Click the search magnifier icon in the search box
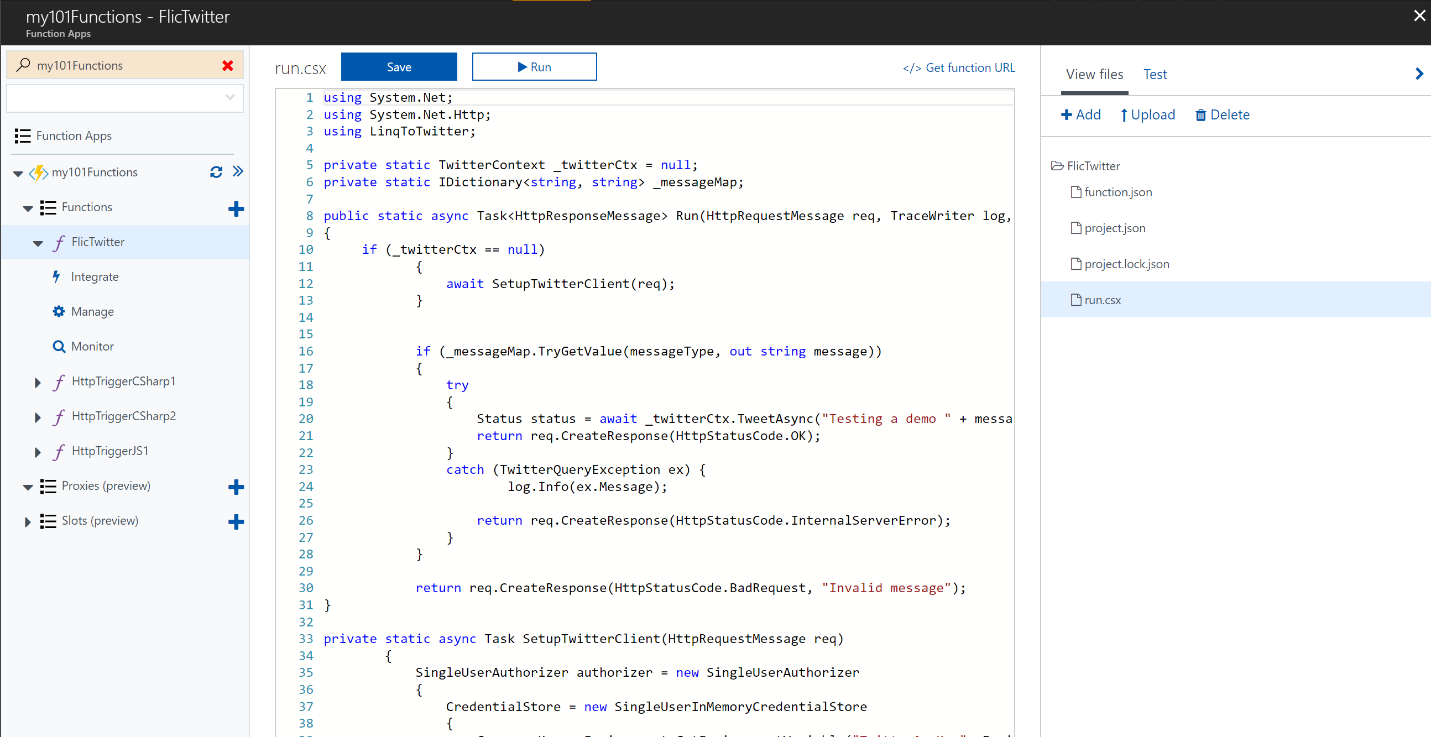Image resolution: width=1431 pixels, height=737 pixels. (x=24, y=66)
